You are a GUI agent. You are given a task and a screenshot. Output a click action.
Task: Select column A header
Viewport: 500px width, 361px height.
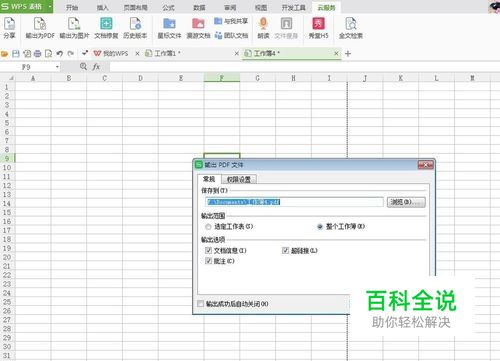pyautogui.click(x=33, y=78)
